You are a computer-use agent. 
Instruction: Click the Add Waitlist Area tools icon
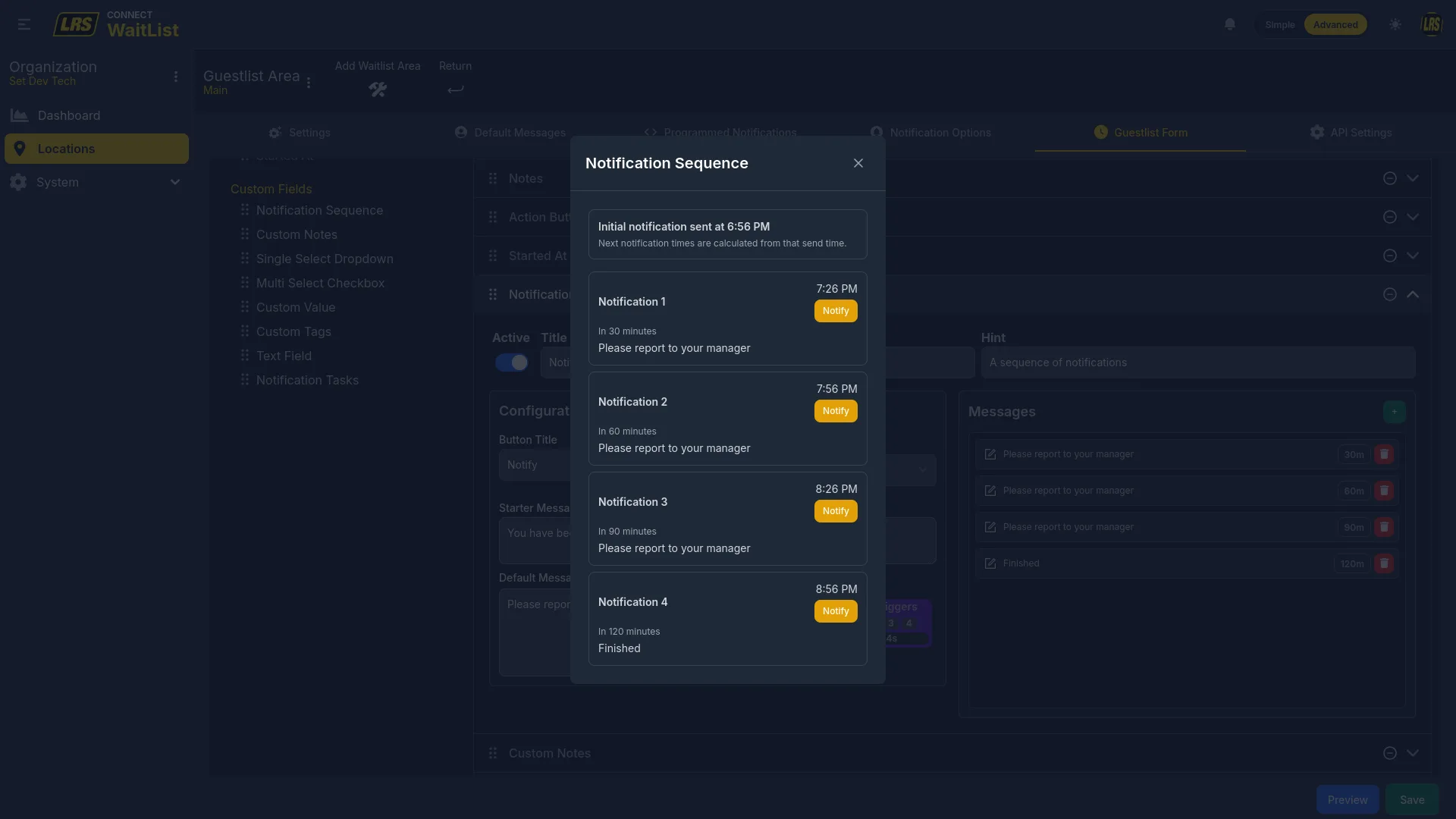[x=378, y=89]
